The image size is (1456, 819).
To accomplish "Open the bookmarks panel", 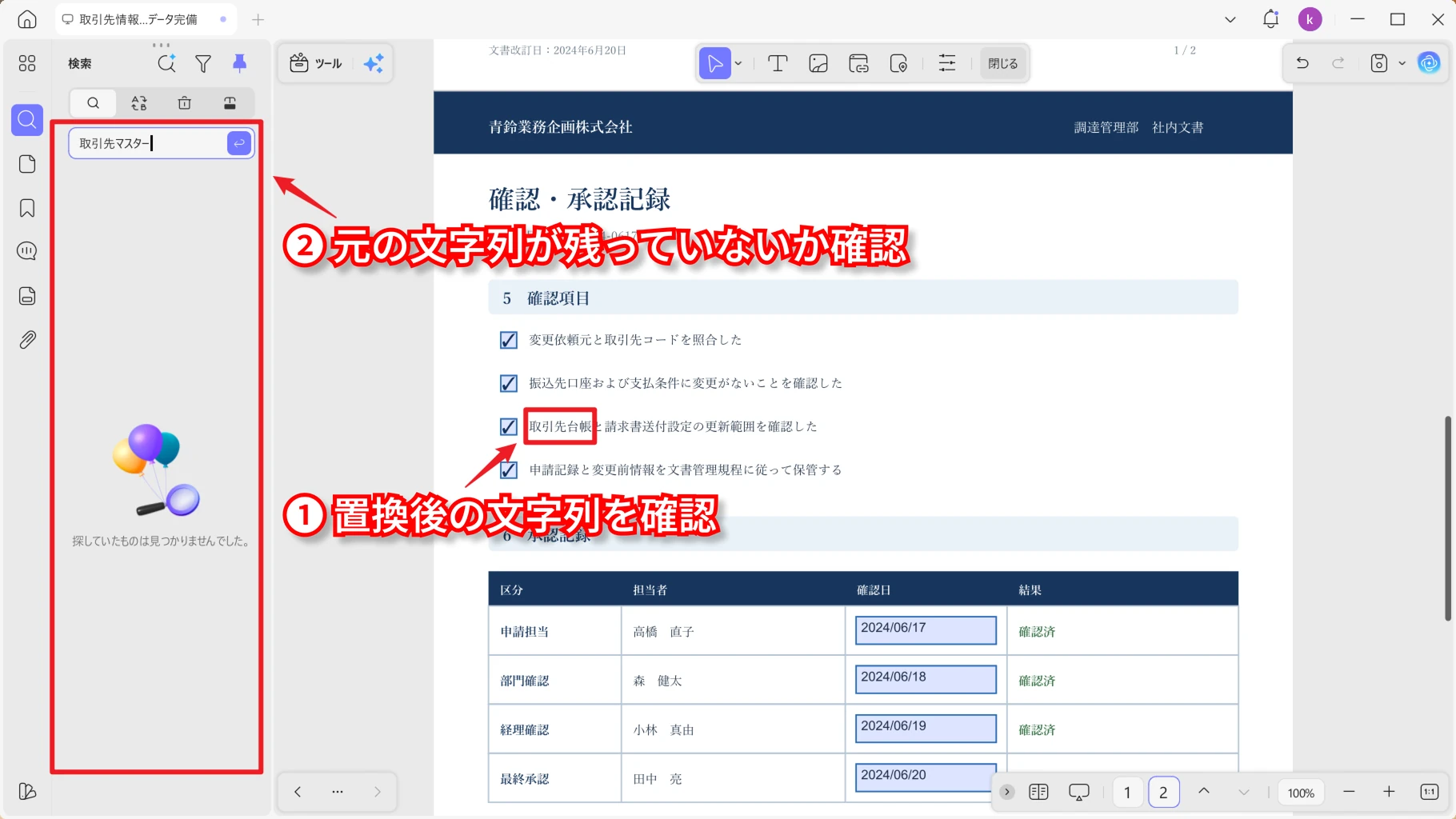I will click(27, 208).
